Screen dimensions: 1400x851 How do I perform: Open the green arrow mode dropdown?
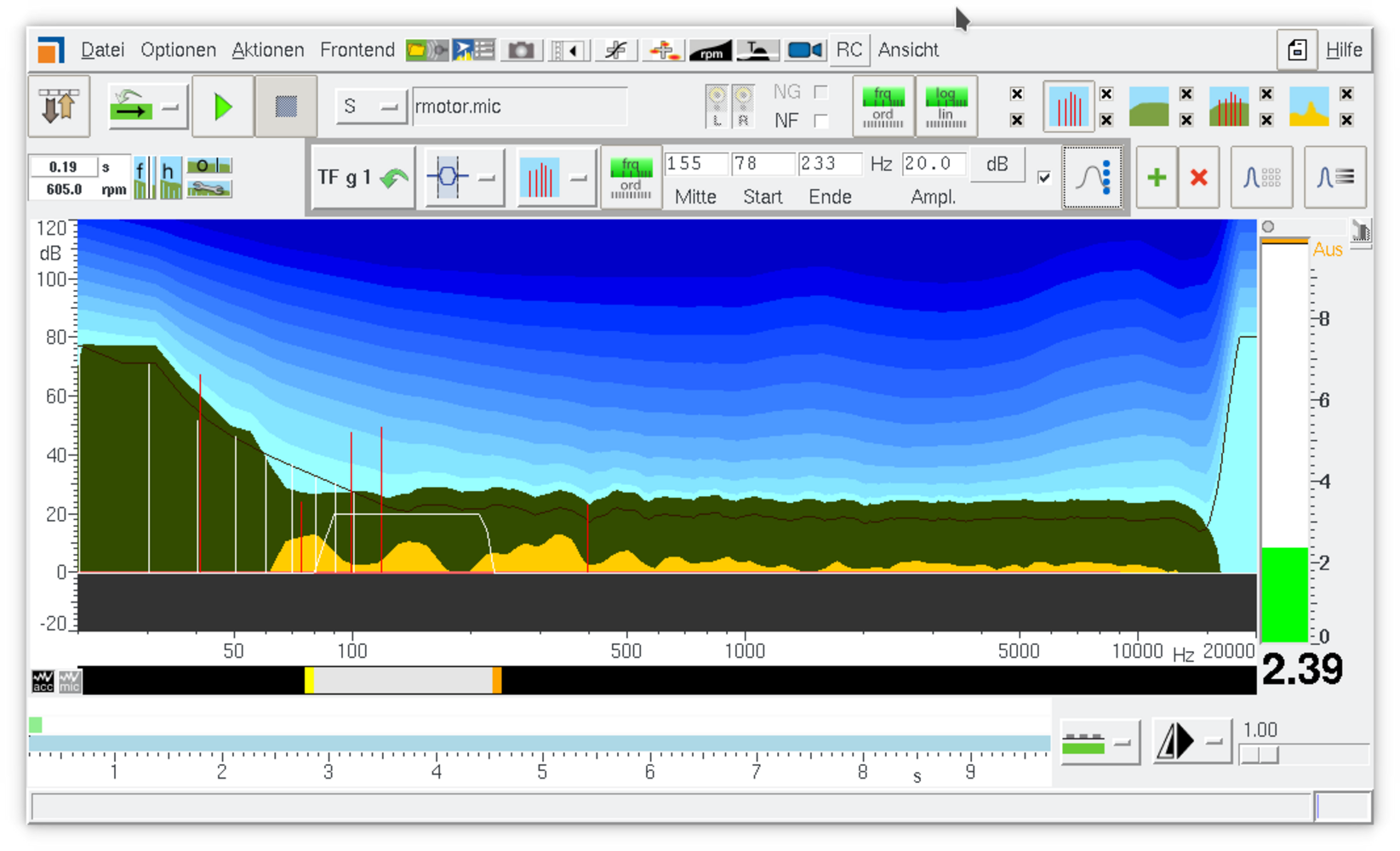pos(148,106)
